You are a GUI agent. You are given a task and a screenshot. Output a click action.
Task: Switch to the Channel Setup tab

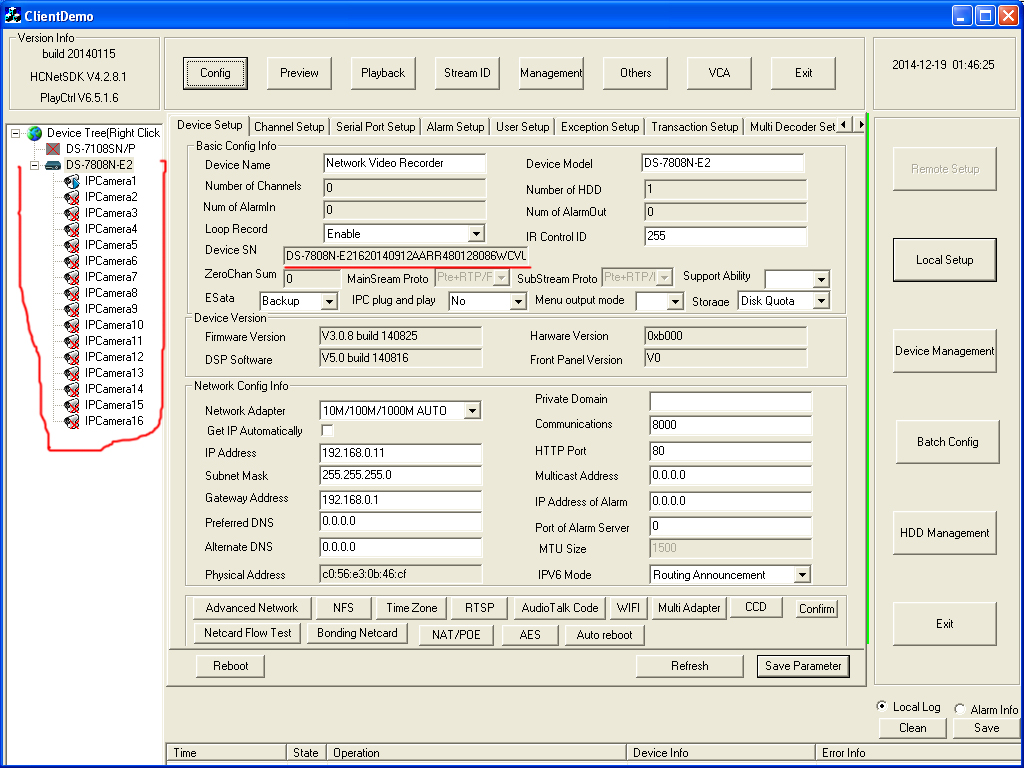(289, 127)
